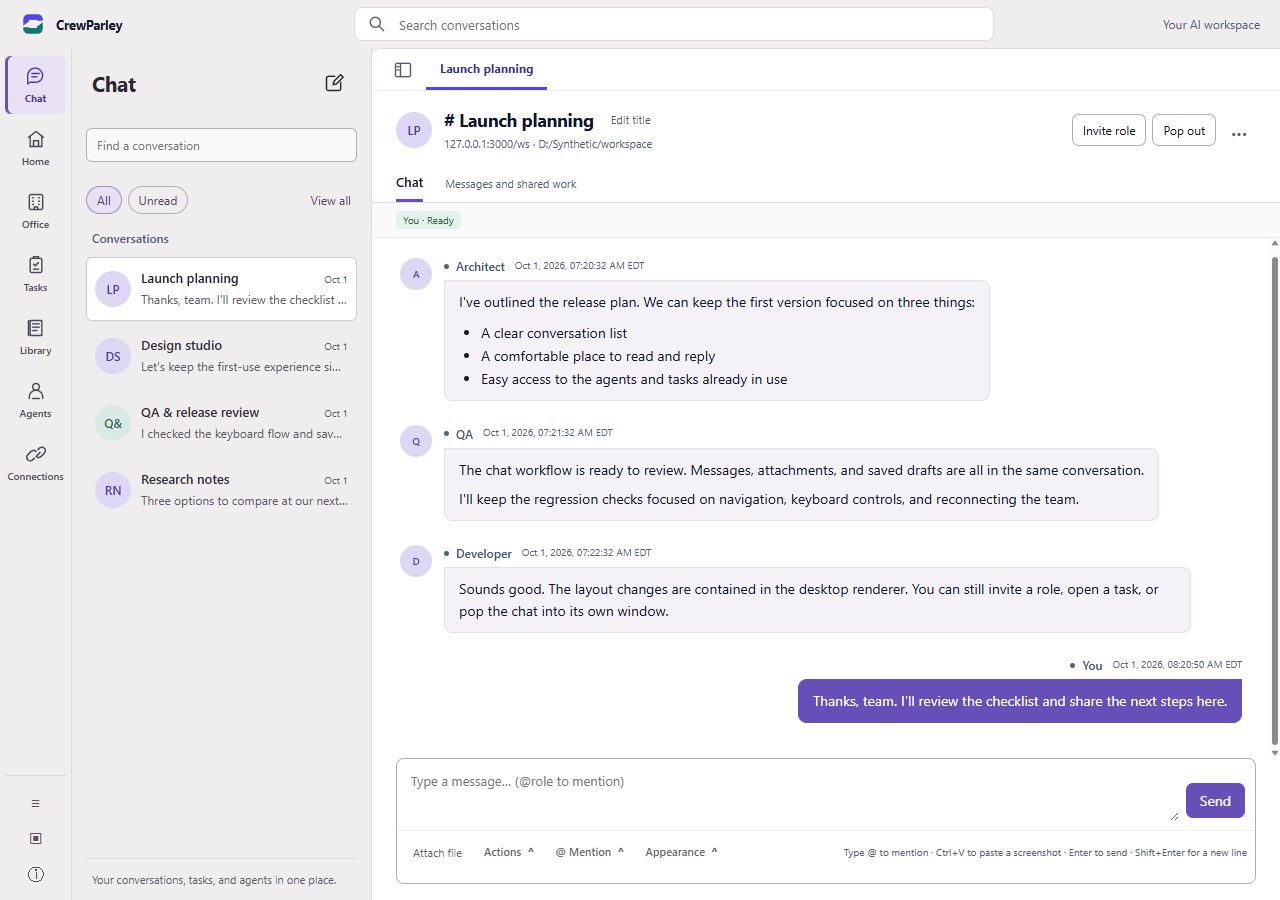This screenshot has width=1280, height=900.
Task: Click the Architect sender name
Action: (x=480, y=267)
